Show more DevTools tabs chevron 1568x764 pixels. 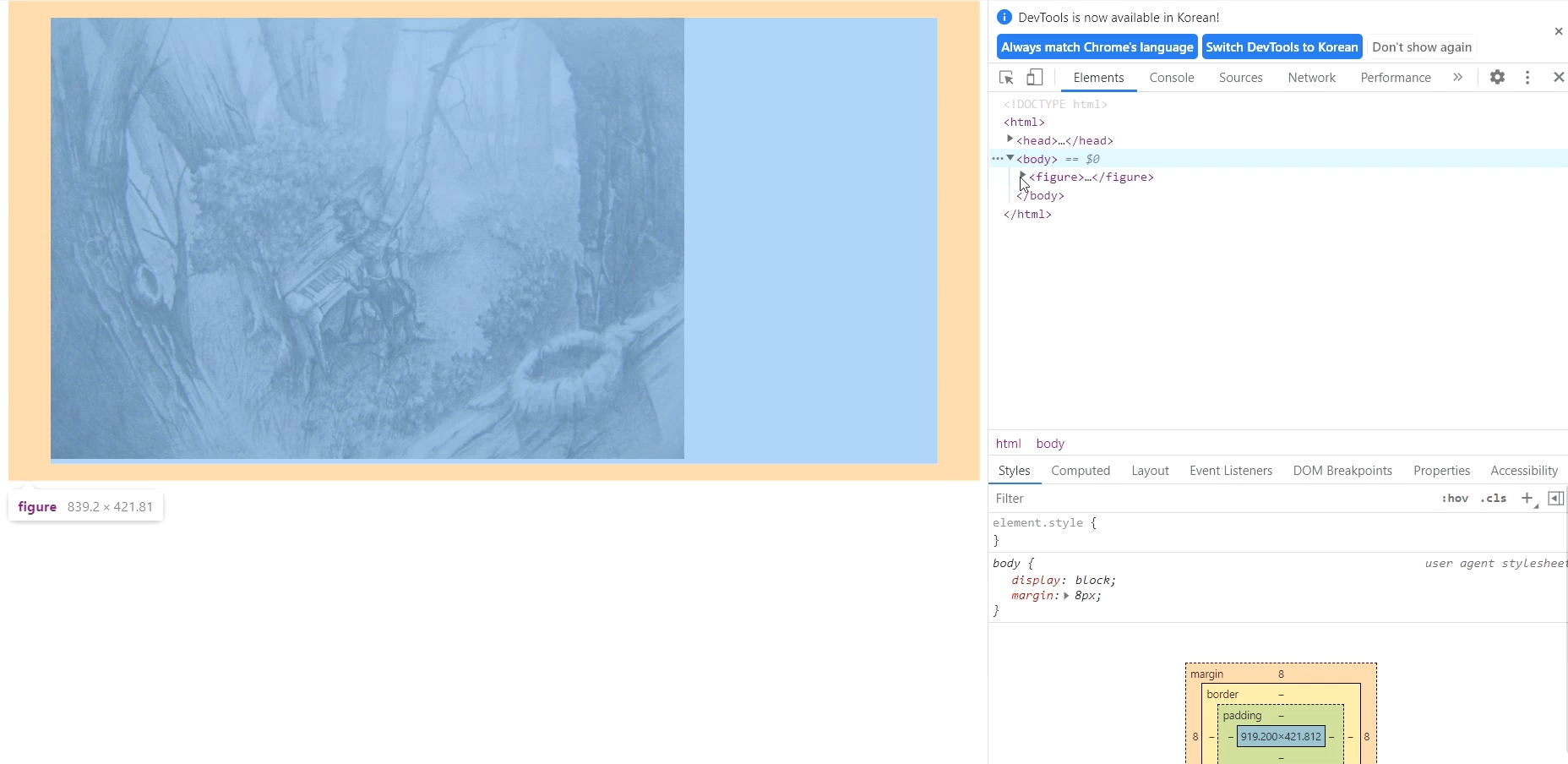point(1457,77)
